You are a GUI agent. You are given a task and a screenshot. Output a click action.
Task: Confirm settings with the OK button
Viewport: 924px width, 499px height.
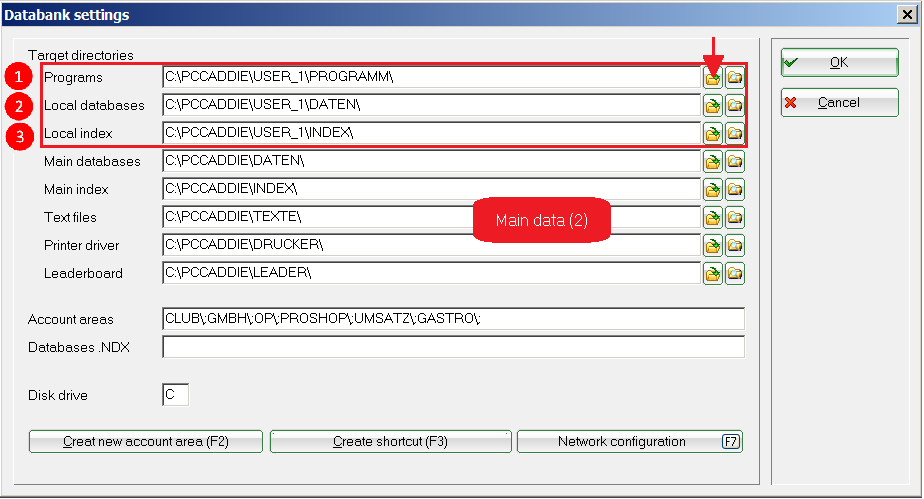pyautogui.click(x=840, y=62)
